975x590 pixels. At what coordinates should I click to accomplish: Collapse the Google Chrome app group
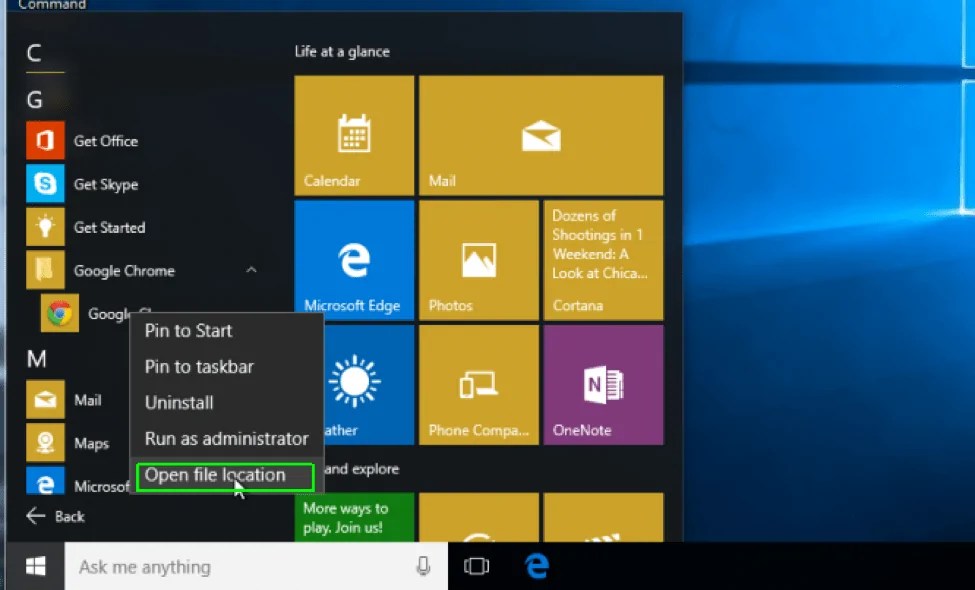[251, 270]
